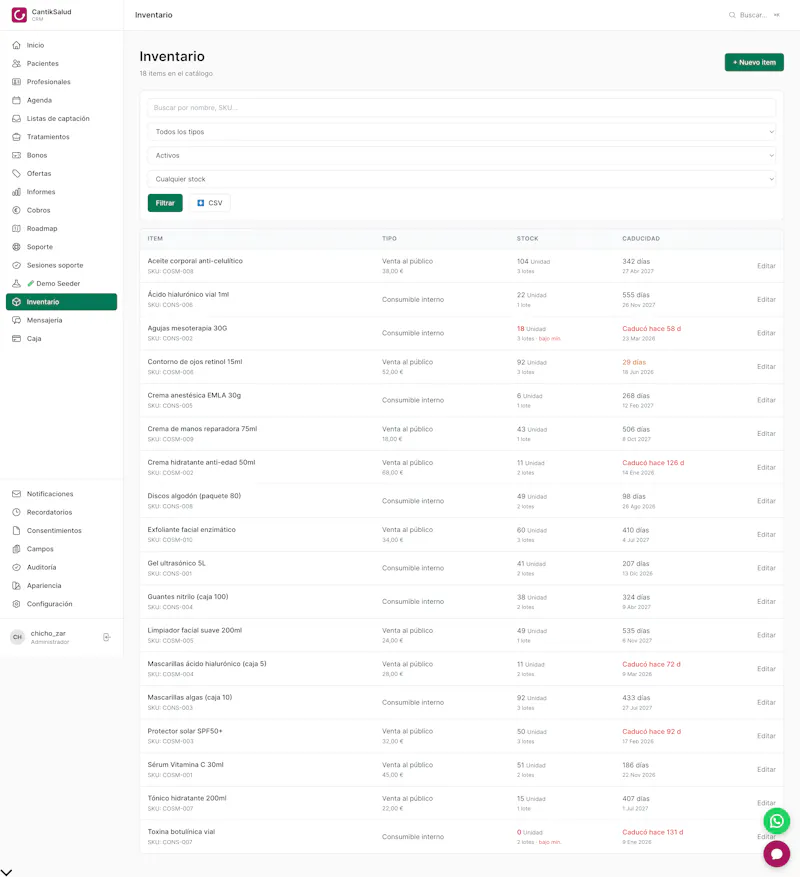Expand the Cualquier stock dropdown
This screenshot has height=877, width=800.
pyautogui.click(x=462, y=179)
